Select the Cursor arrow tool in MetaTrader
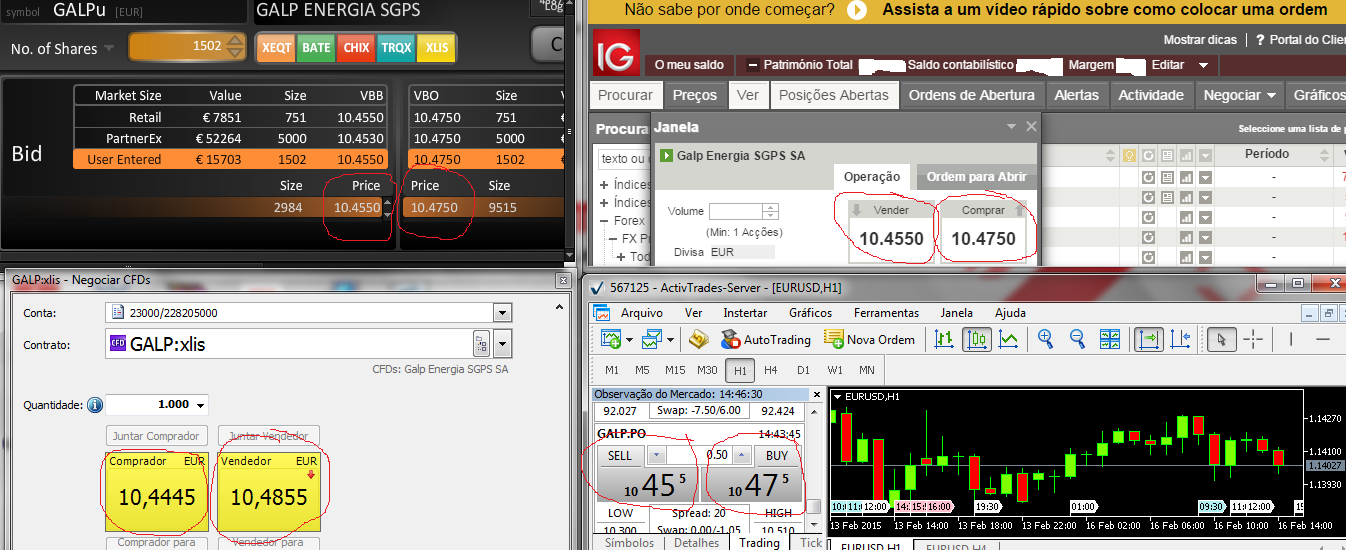The height and width of the screenshot is (550, 1346). [1221, 339]
